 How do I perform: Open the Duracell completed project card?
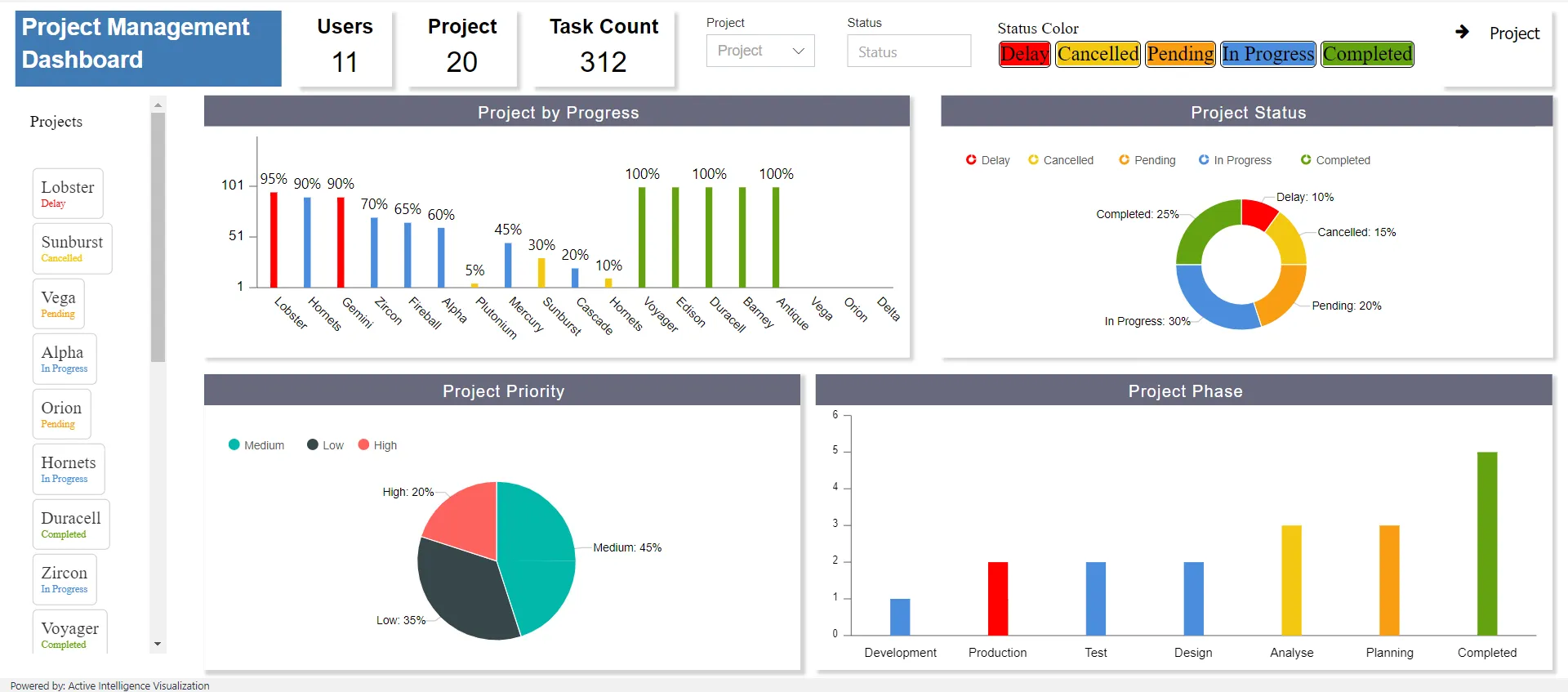pos(71,525)
